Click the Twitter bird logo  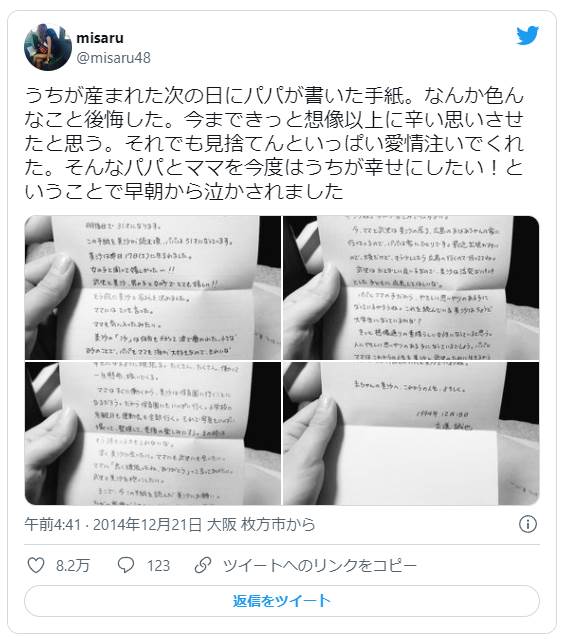527,35
